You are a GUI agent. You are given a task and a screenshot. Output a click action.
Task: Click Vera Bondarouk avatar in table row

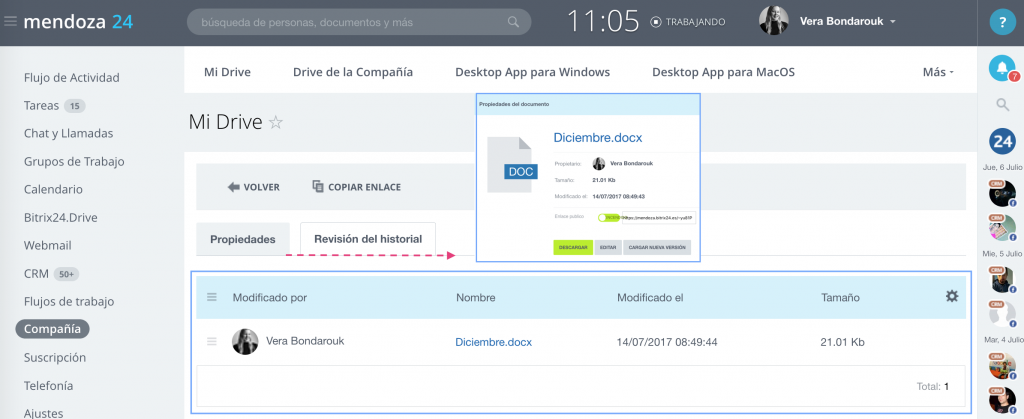pos(245,342)
